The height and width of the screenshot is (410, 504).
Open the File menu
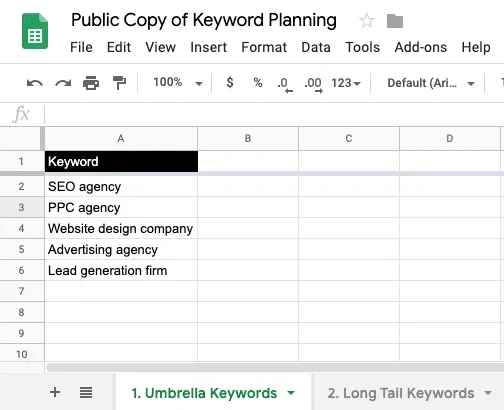tap(81, 47)
